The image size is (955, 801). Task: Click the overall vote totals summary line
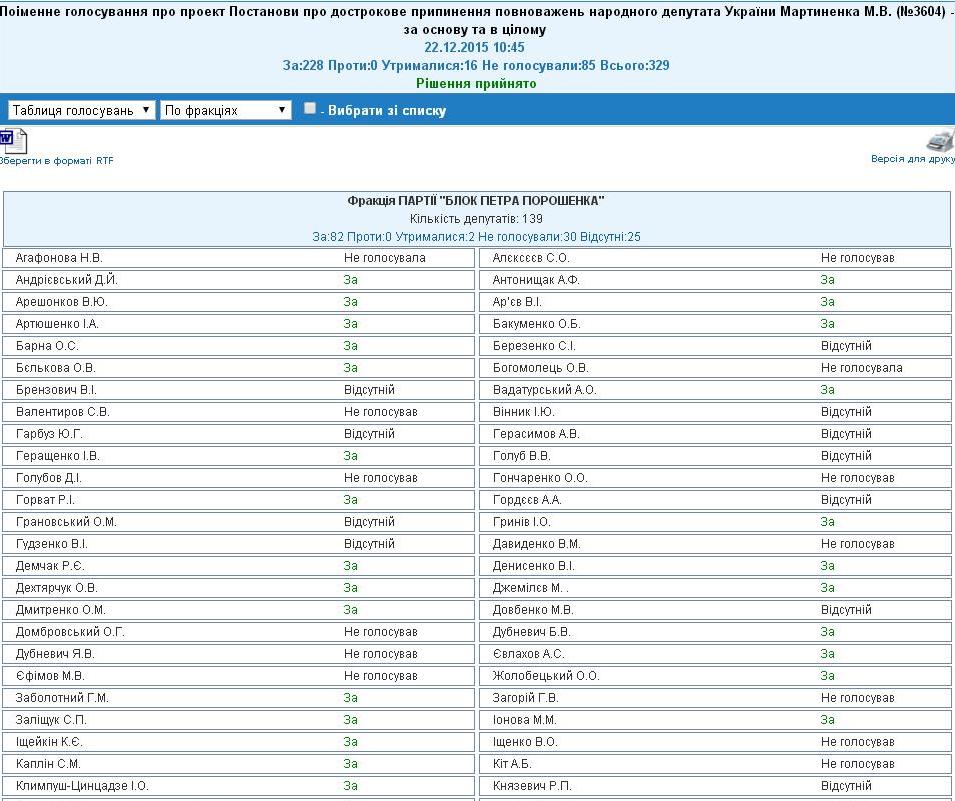click(x=476, y=65)
